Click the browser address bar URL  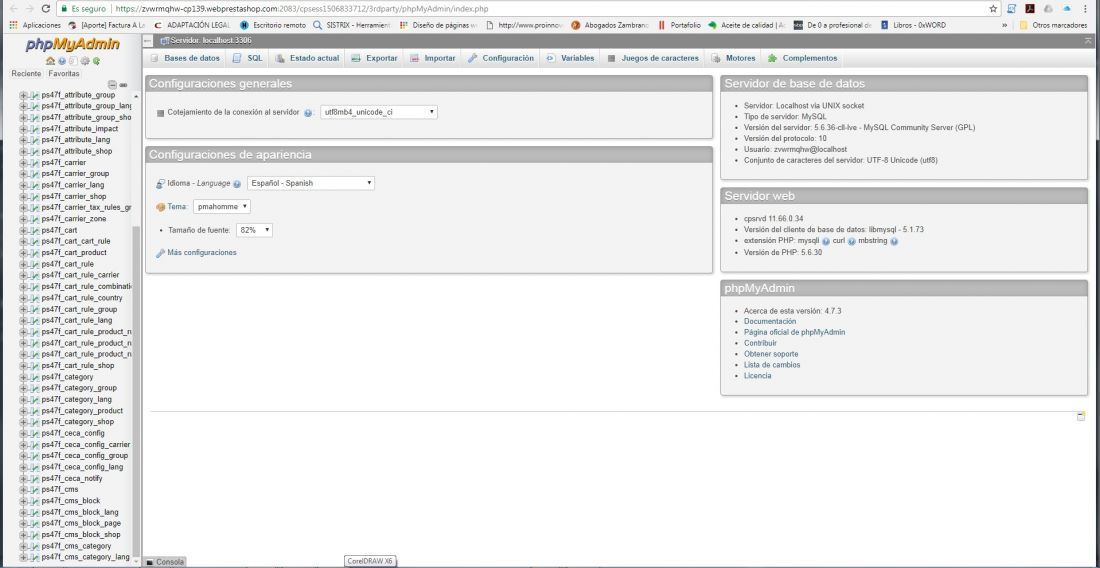(x=302, y=9)
